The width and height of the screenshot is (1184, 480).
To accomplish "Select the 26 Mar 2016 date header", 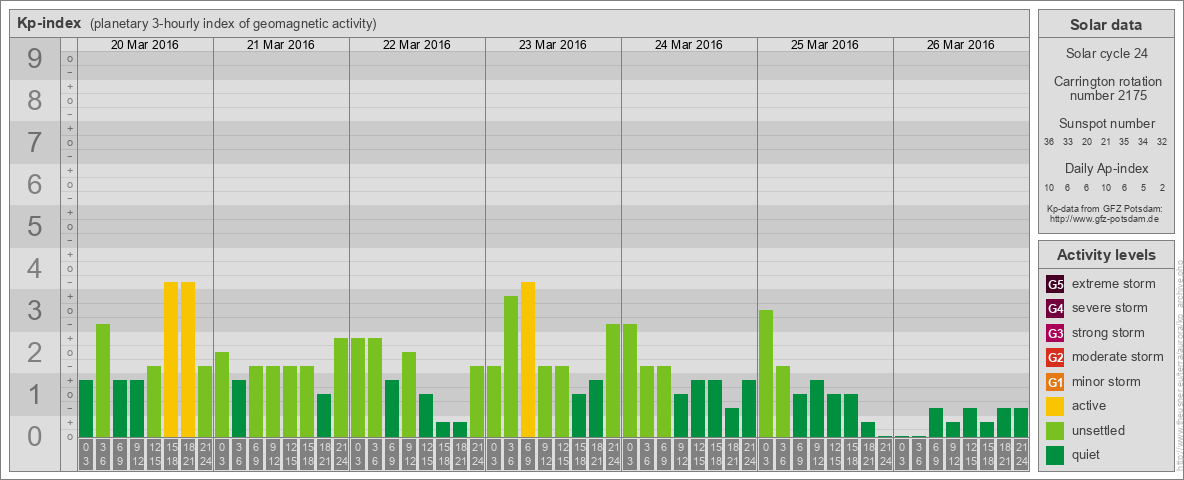I will 960,45.
